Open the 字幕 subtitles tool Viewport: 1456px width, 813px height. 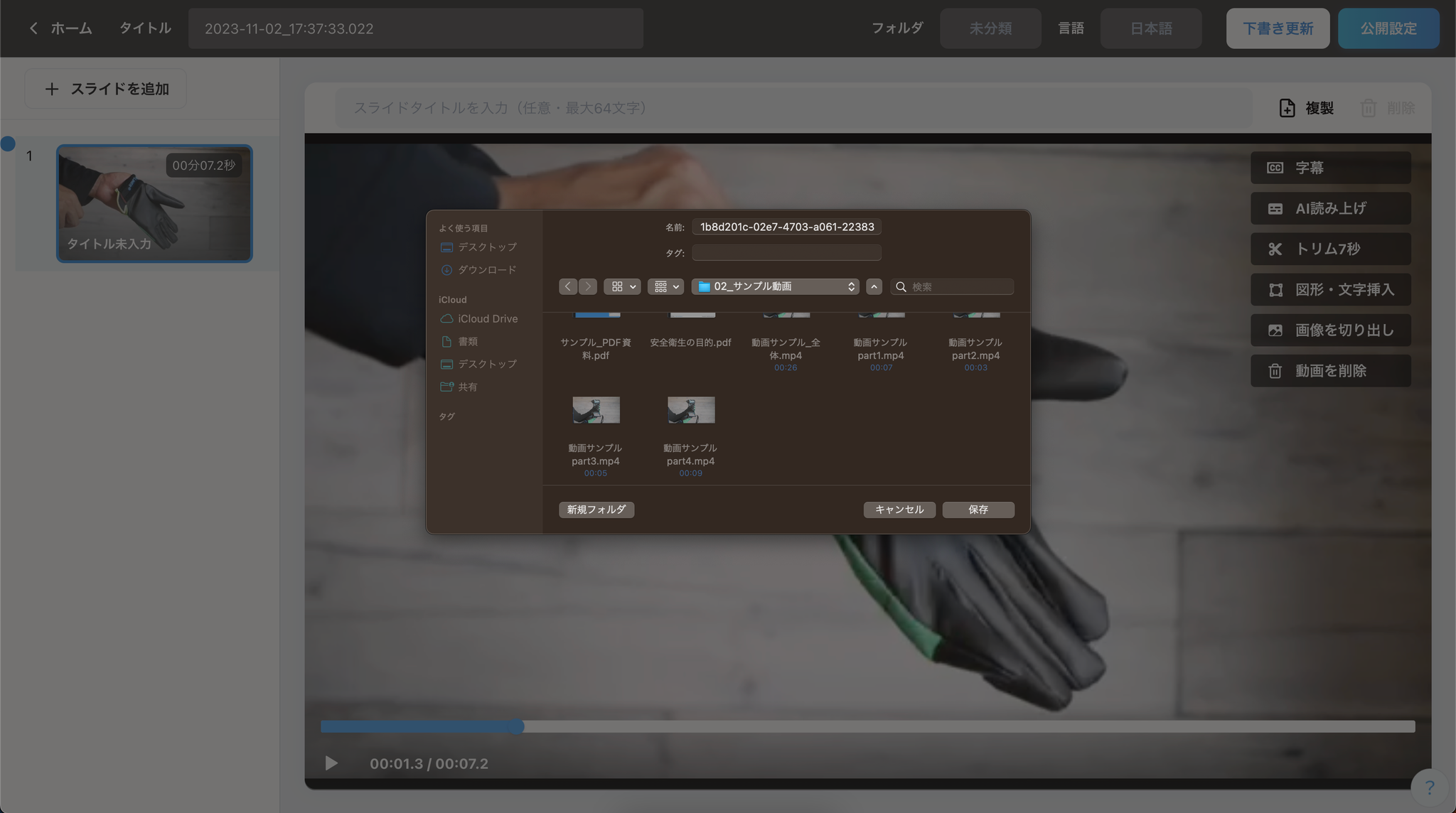[1330, 168]
